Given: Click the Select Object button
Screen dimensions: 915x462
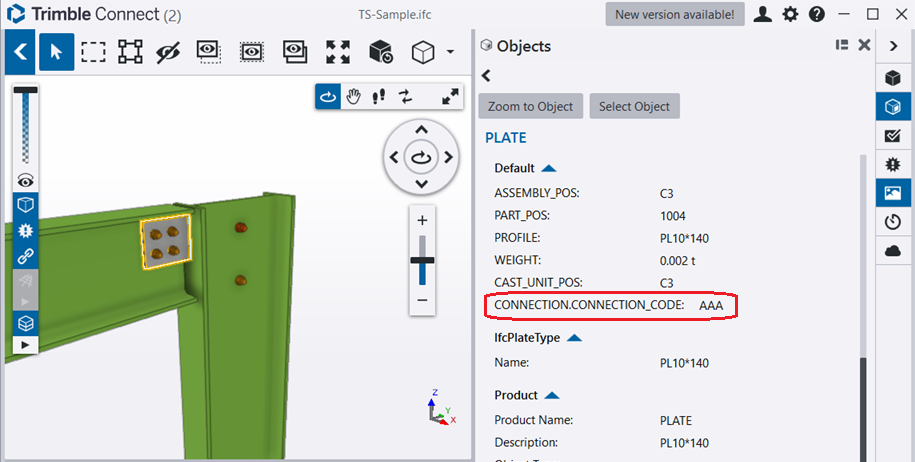Looking at the screenshot, I should click(634, 106).
